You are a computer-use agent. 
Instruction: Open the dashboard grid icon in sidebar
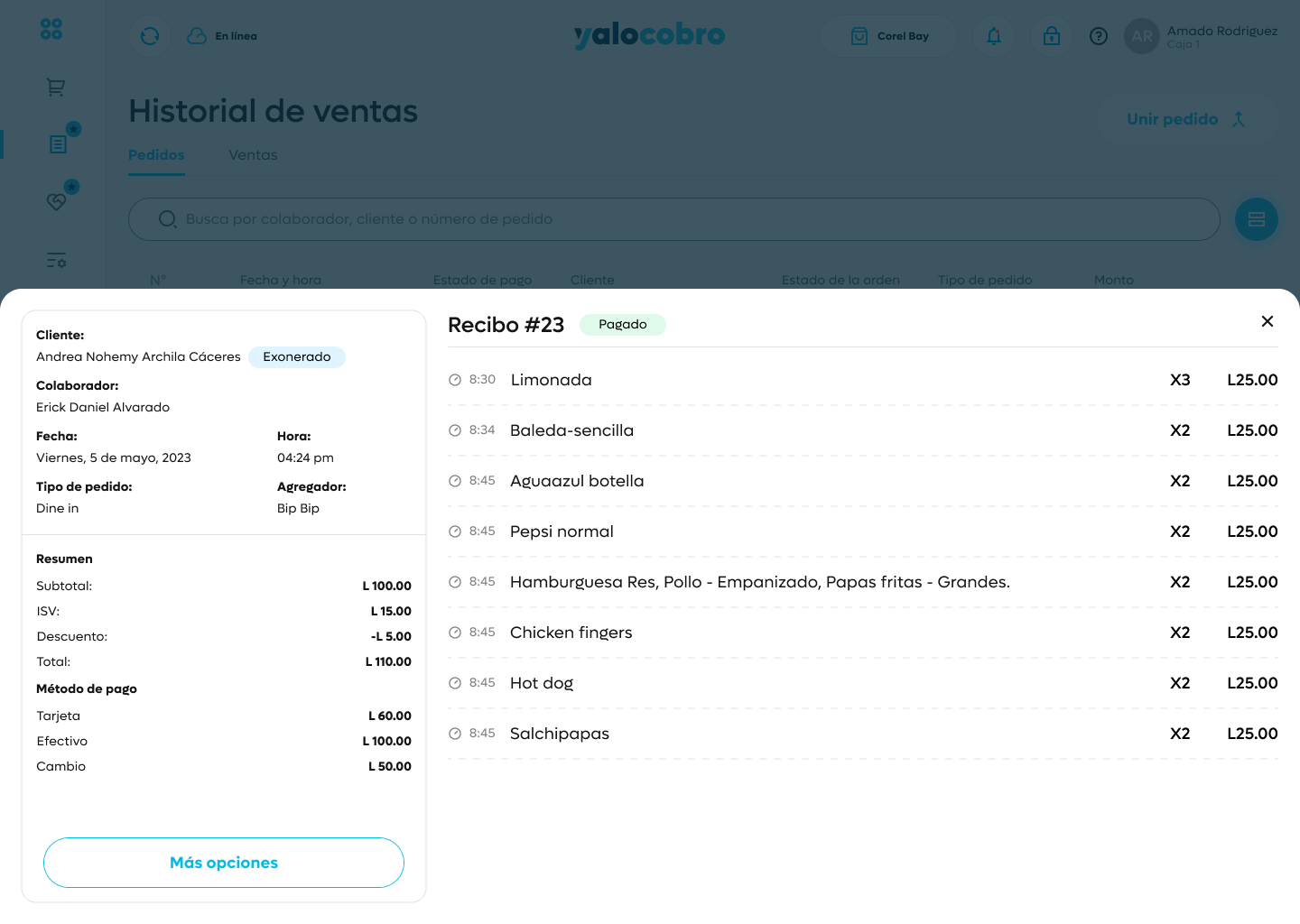pos(51,30)
